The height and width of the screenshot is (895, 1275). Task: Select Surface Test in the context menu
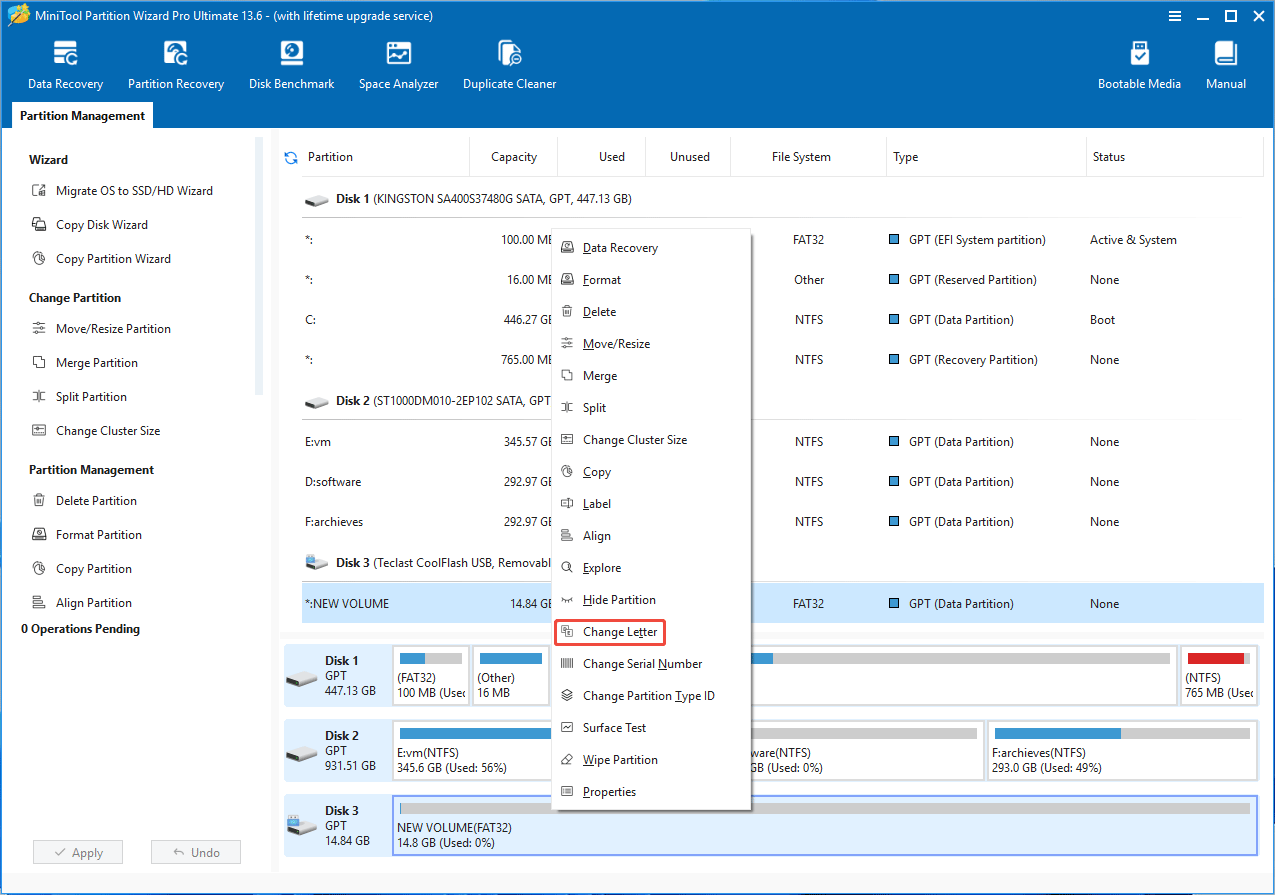(x=651, y=728)
